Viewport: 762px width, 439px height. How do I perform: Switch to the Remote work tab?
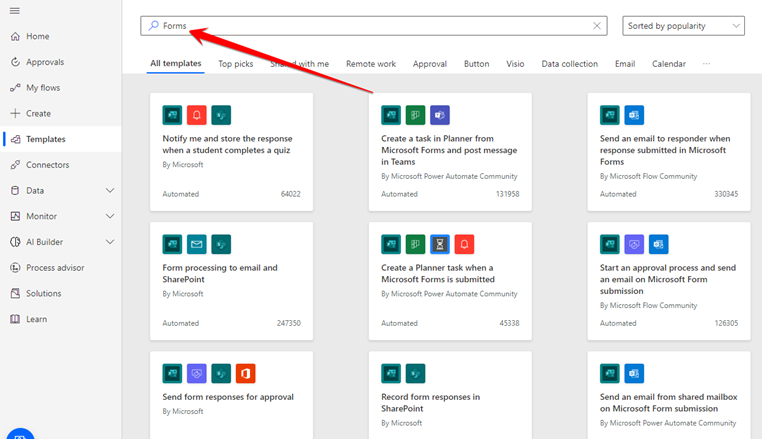(x=371, y=64)
